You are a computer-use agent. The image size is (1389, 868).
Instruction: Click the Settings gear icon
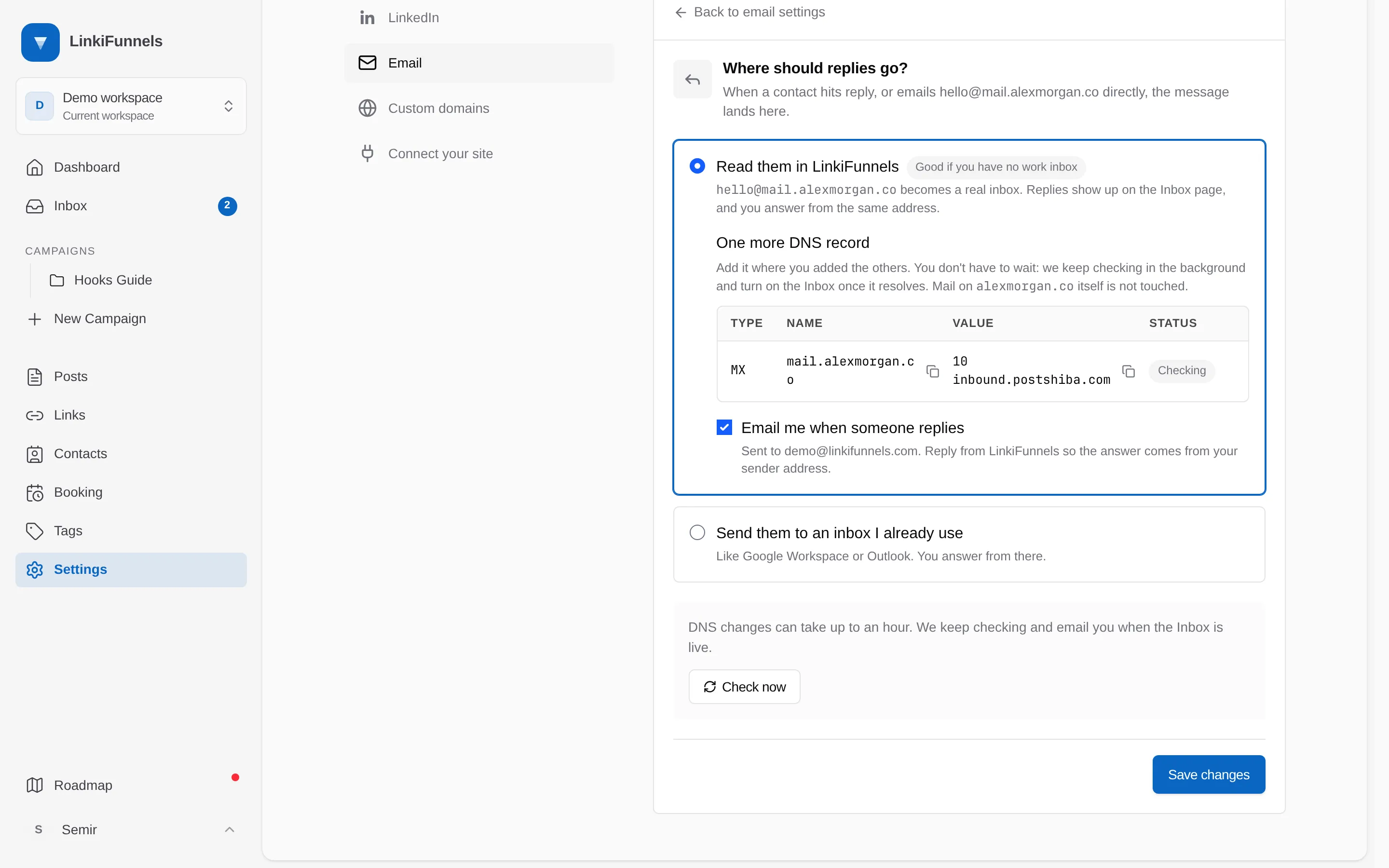34,570
